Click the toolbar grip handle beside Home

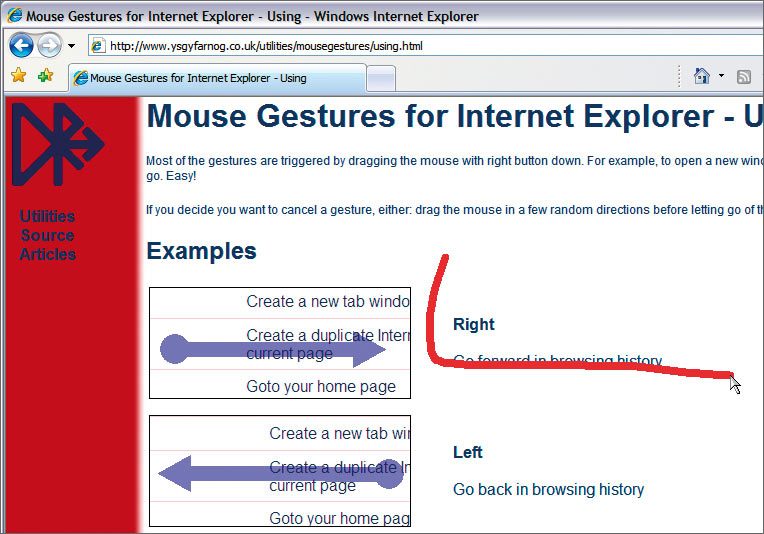(679, 76)
